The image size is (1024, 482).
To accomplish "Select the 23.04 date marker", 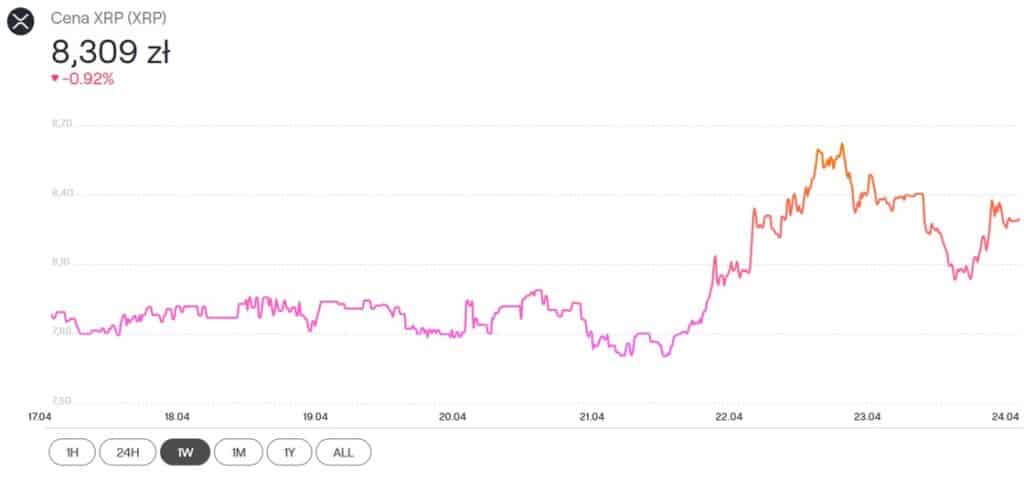I will pyautogui.click(x=867, y=417).
